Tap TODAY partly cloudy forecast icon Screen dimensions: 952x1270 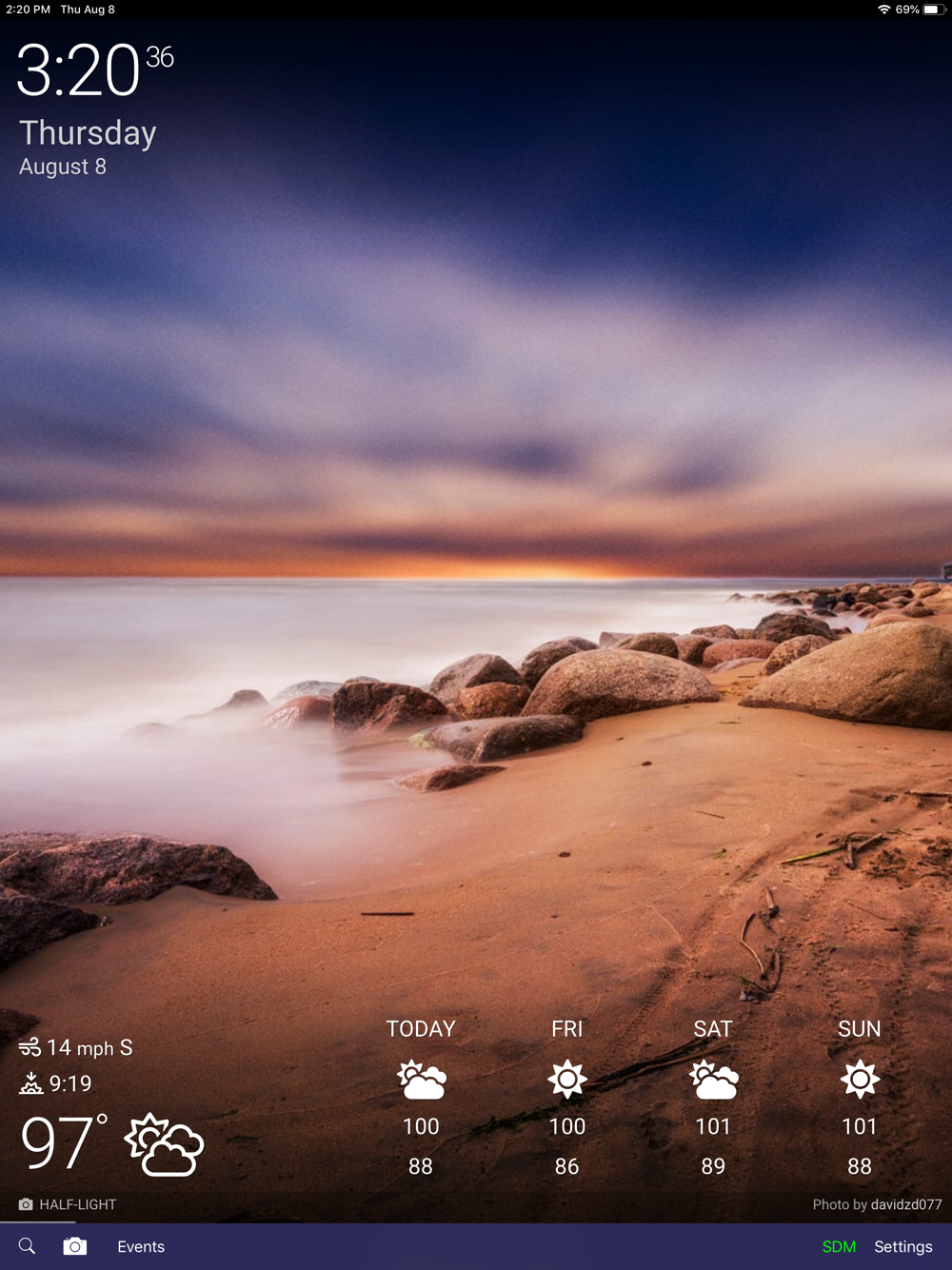pyautogui.click(x=421, y=1080)
